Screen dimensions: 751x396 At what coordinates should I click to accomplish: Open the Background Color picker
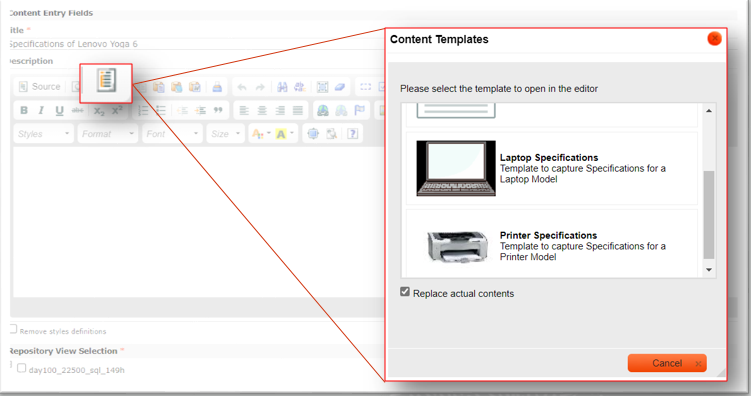(284, 134)
